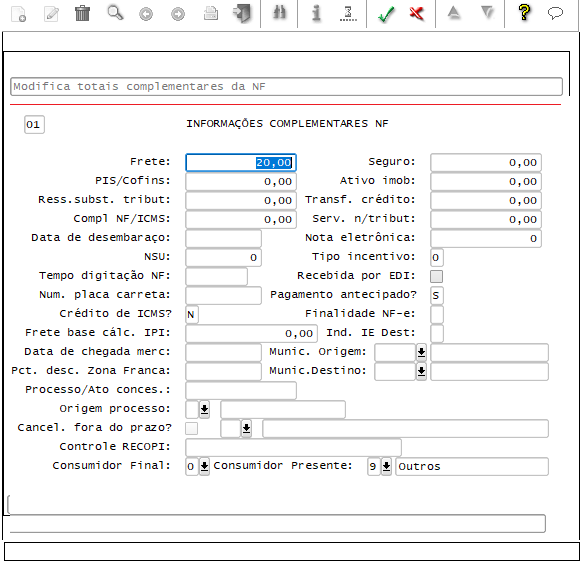Cancel with the red X icon
The width and height of the screenshot is (585, 567).
pyautogui.click(x=417, y=13)
